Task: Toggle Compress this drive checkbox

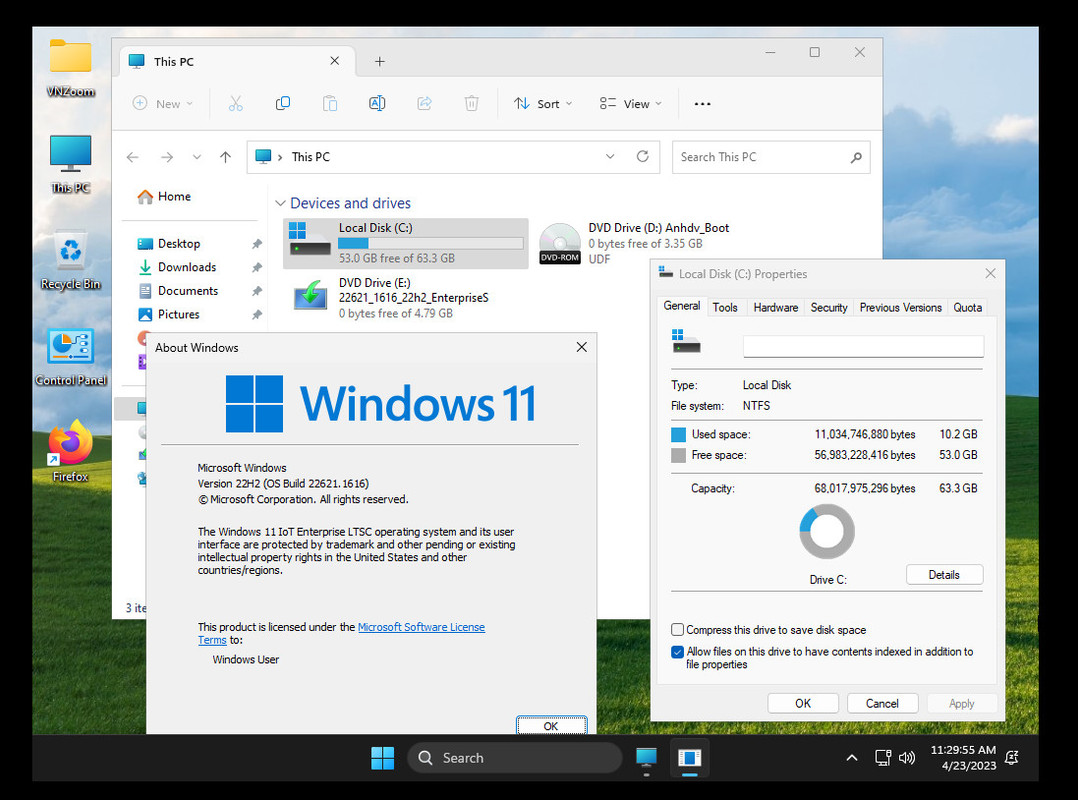Action: point(678,630)
